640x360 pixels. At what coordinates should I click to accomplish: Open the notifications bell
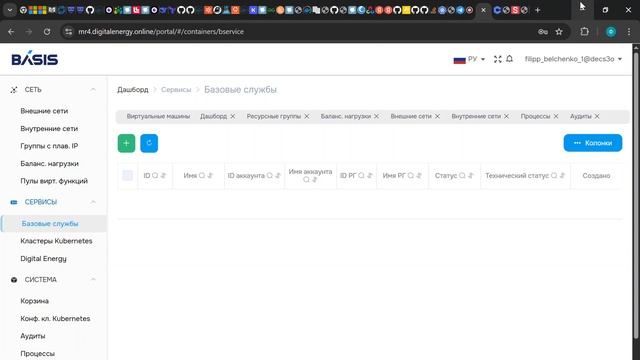509,59
